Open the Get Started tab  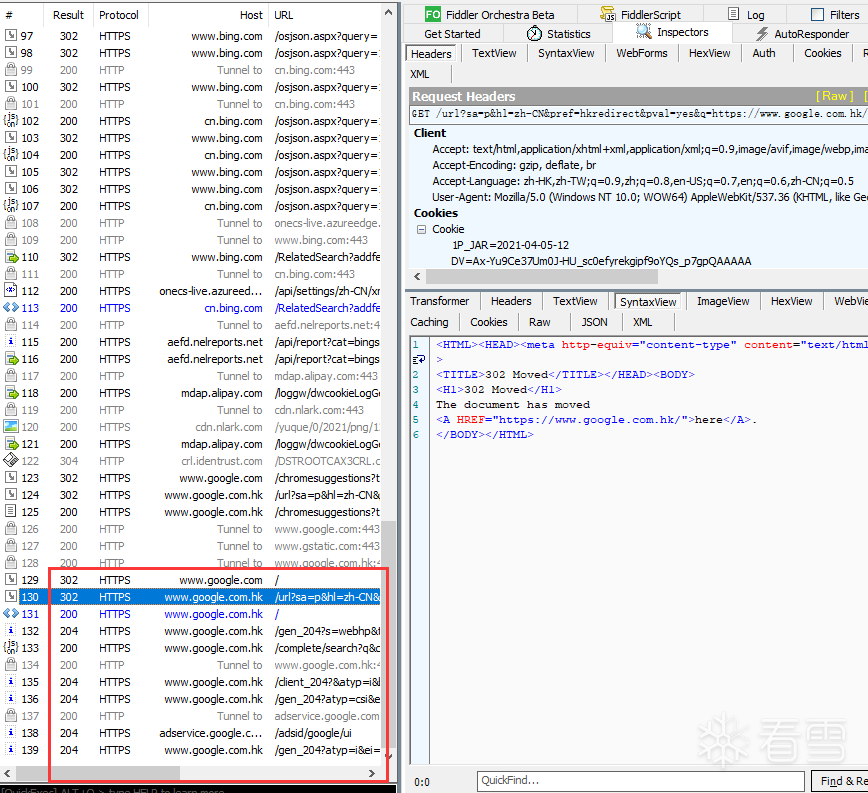(x=452, y=34)
